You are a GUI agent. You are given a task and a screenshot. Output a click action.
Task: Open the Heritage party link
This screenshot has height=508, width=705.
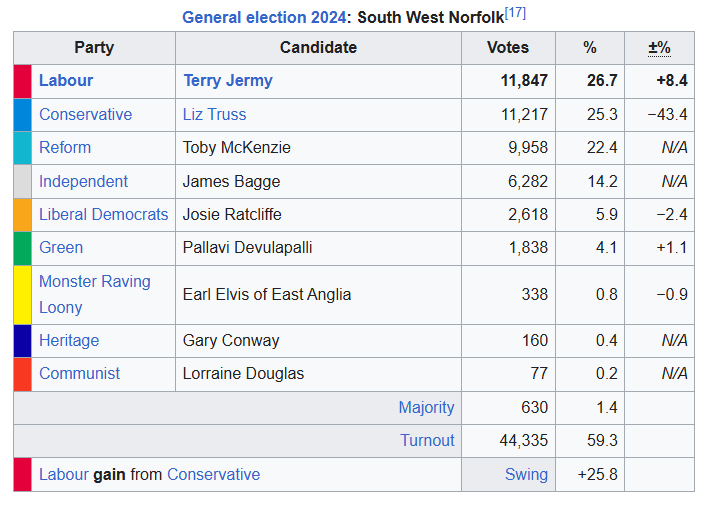[69, 340]
